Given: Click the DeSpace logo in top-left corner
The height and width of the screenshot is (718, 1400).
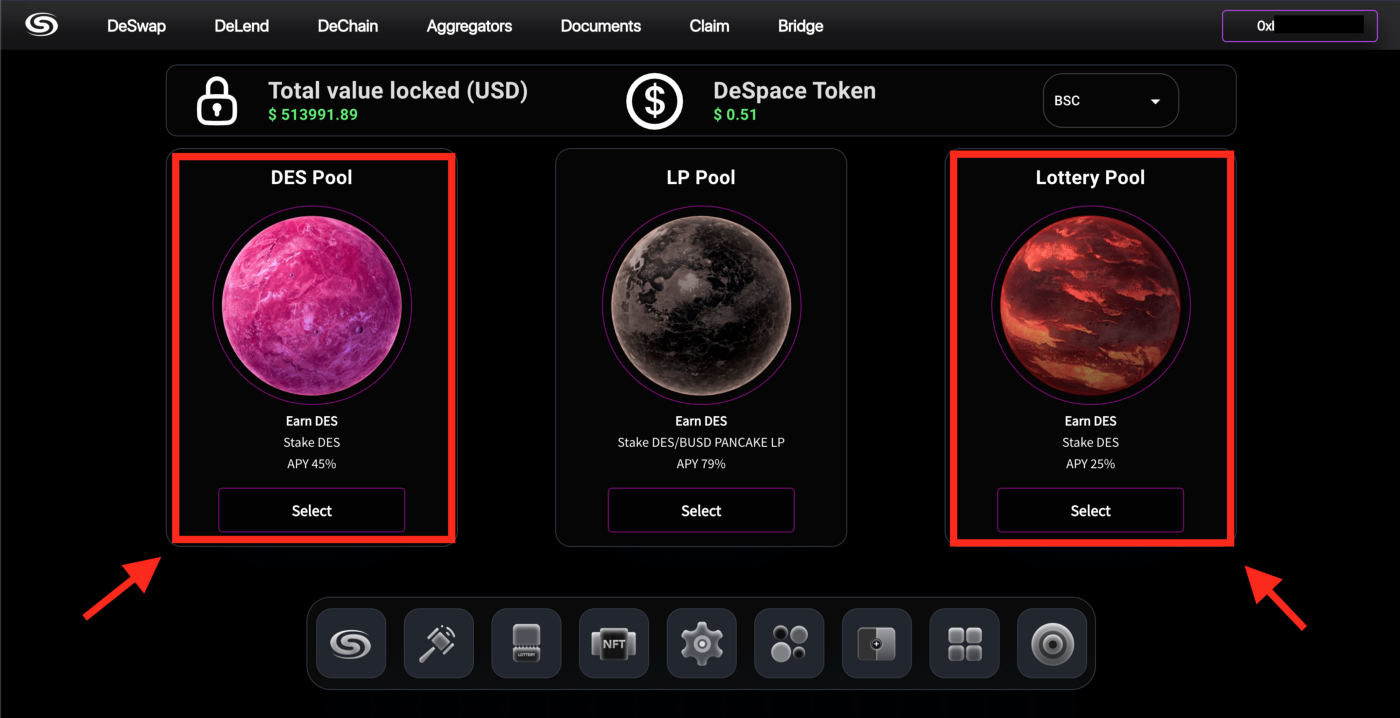Looking at the screenshot, I should pos(42,25).
